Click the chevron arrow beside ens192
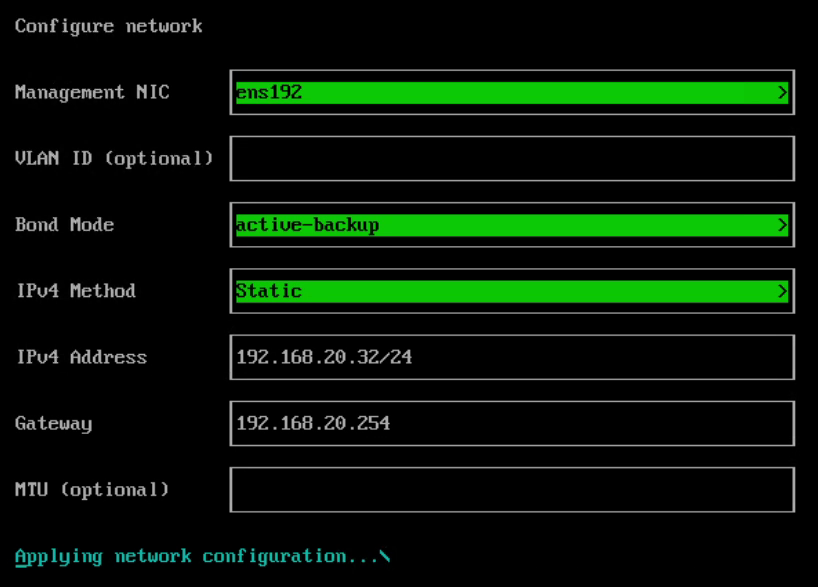Screen dimensions: 818x587 pos(782,92)
